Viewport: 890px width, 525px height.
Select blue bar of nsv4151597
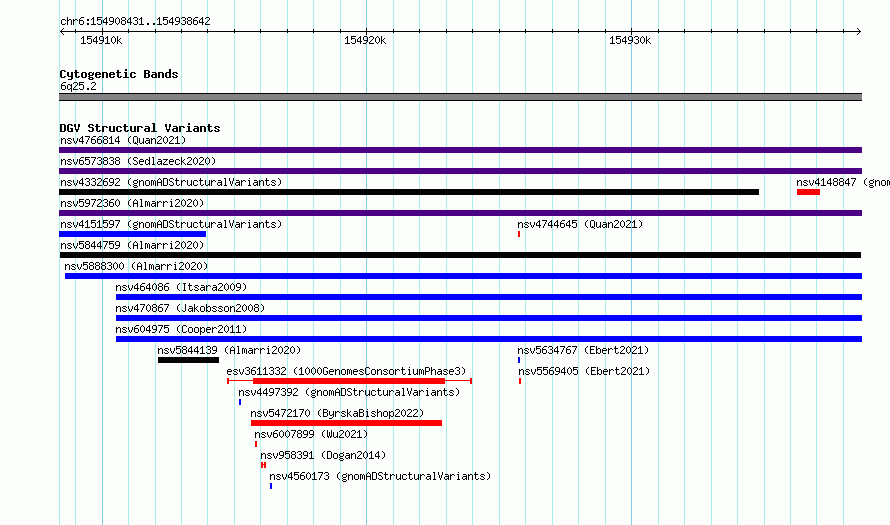click(132, 234)
